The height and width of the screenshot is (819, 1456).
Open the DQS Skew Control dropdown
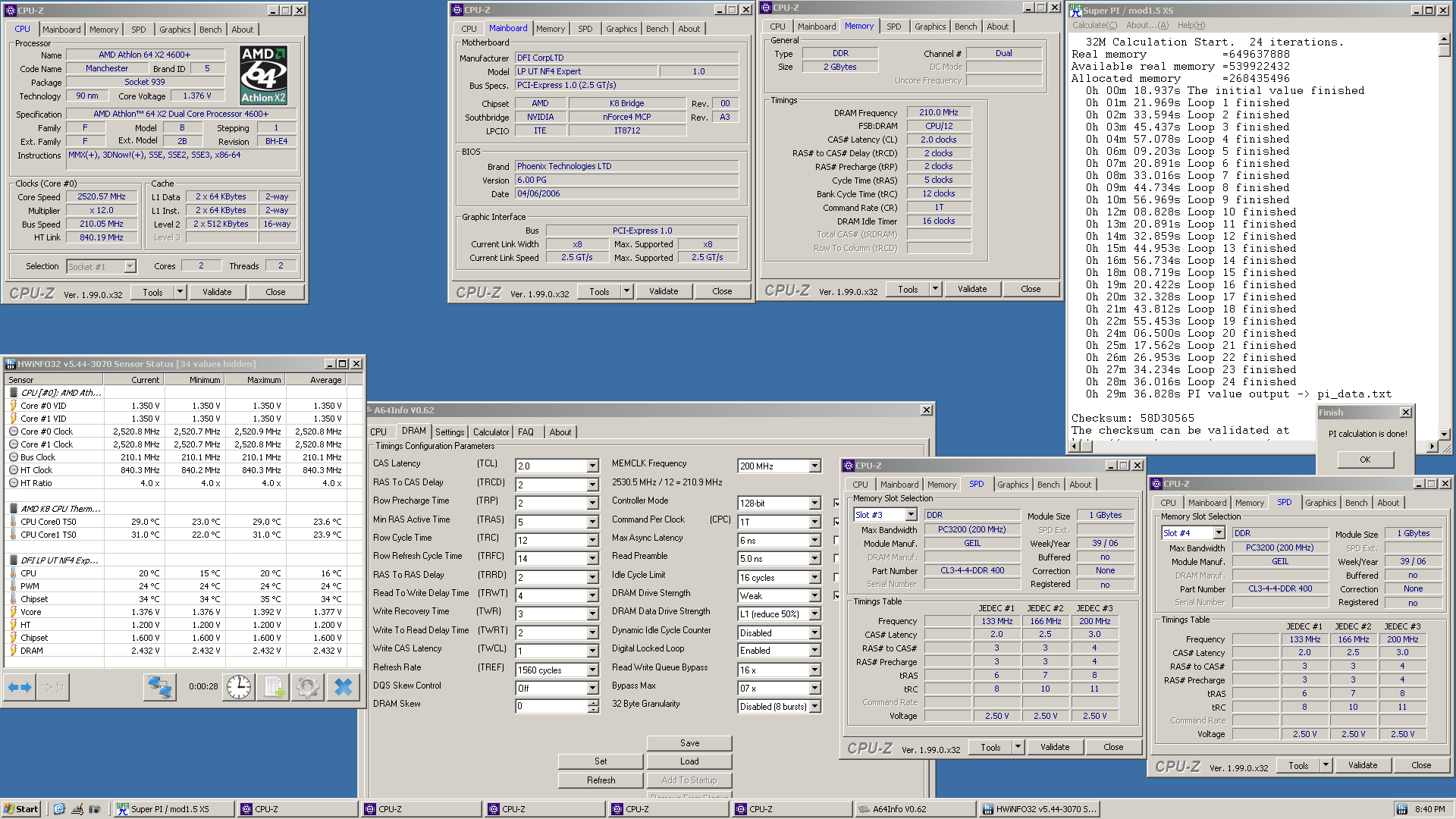[x=593, y=689]
